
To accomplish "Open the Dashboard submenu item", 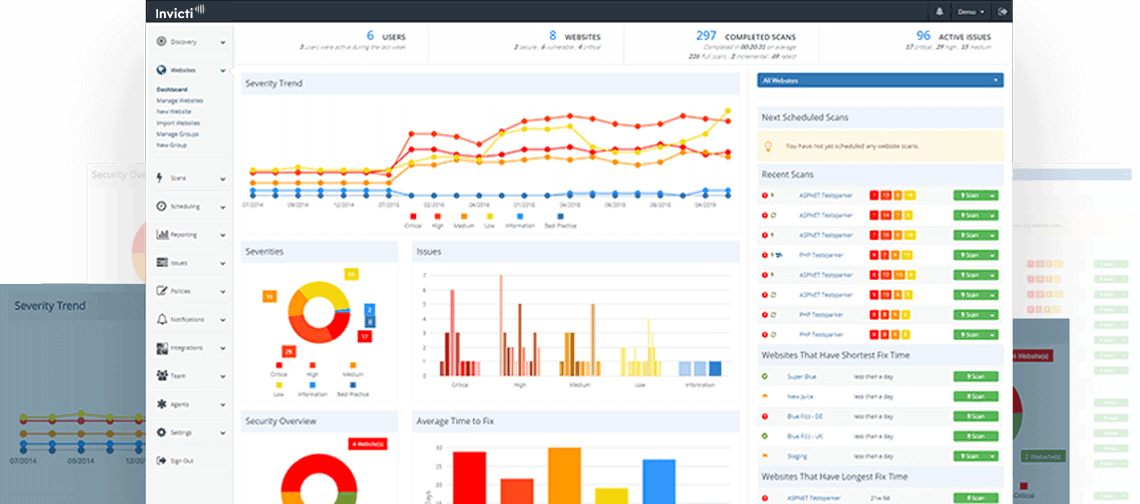I will [172, 89].
